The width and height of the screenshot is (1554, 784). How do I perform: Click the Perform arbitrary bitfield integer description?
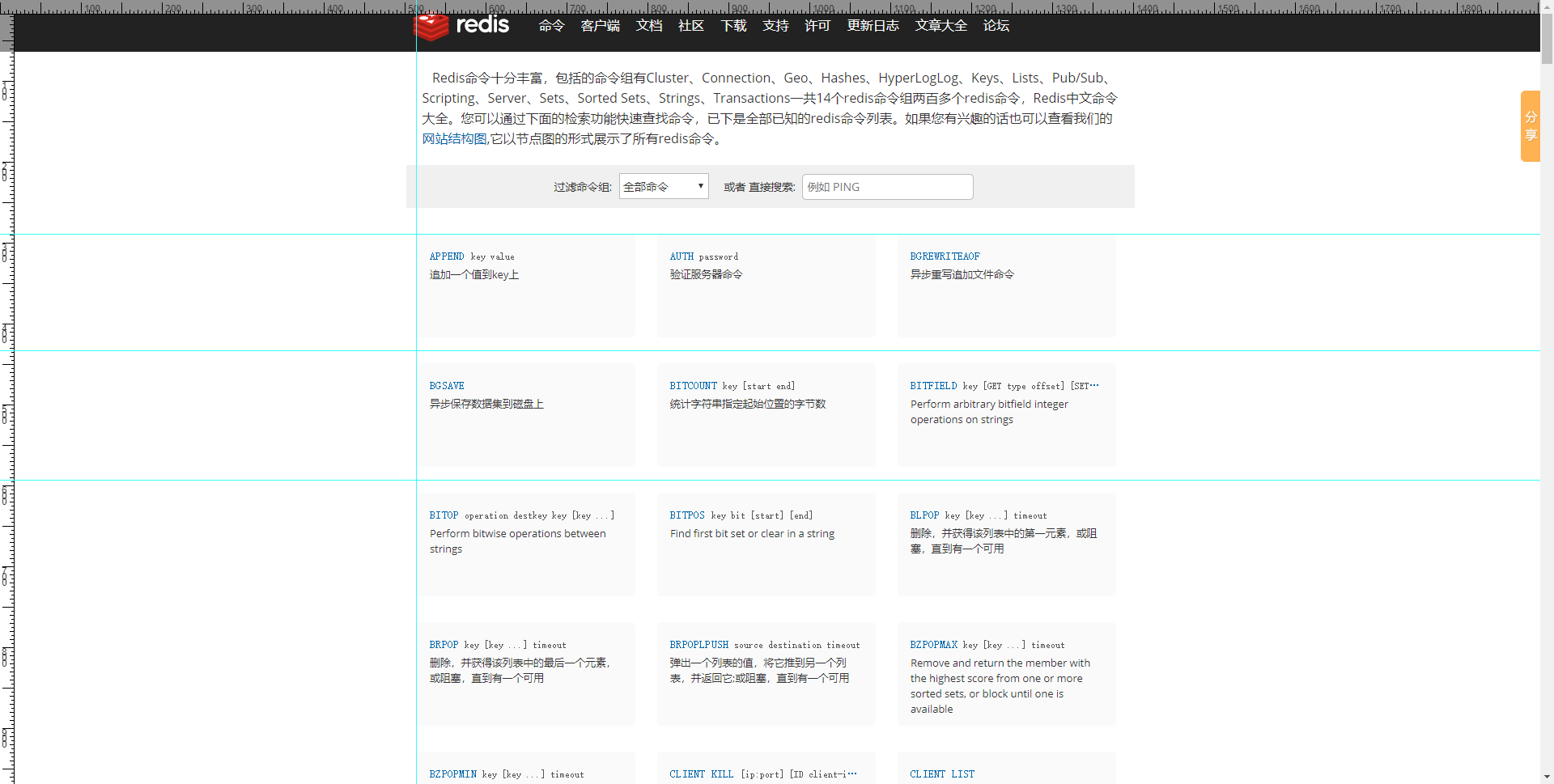pyautogui.click(x=989, y=412)
